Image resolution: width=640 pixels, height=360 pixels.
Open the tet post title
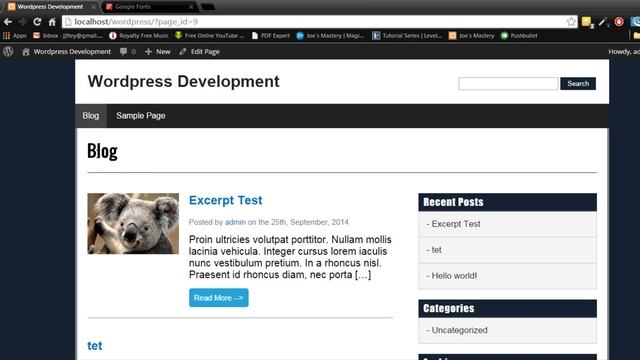pyautogui.click(x=95, y=346)
